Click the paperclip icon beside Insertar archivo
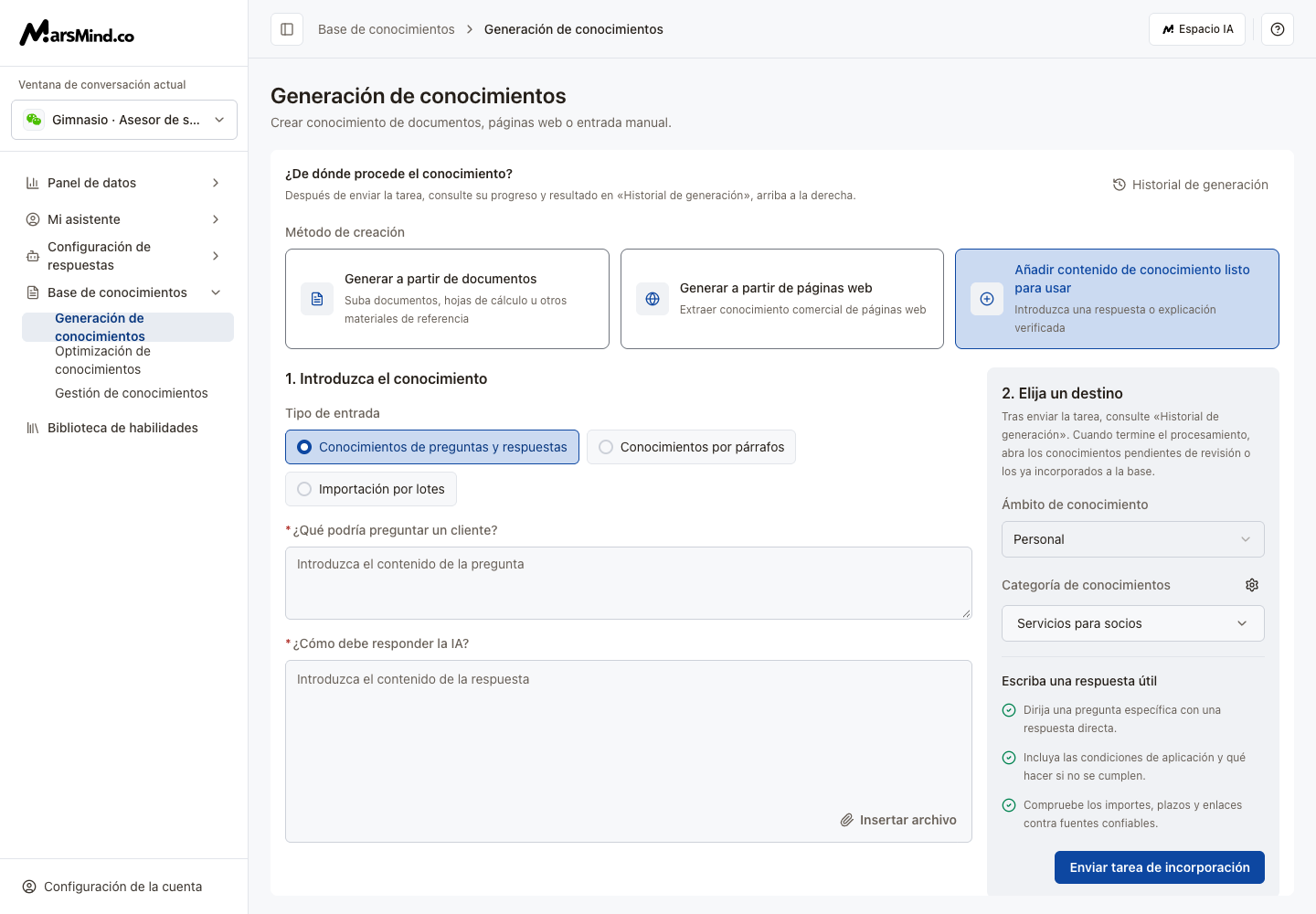The image size is (1316, 914). (847, 820)
